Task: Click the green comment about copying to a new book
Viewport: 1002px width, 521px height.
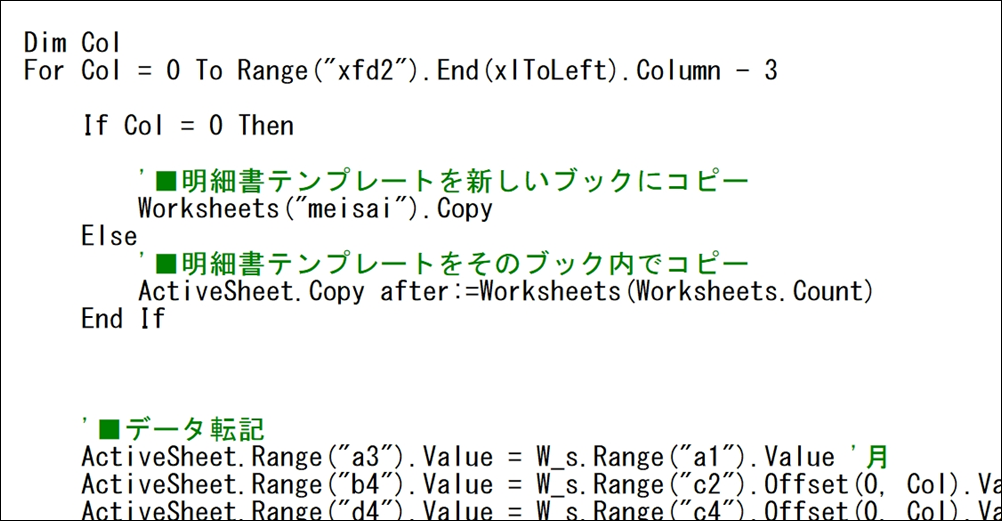Action: pos(443,182)
